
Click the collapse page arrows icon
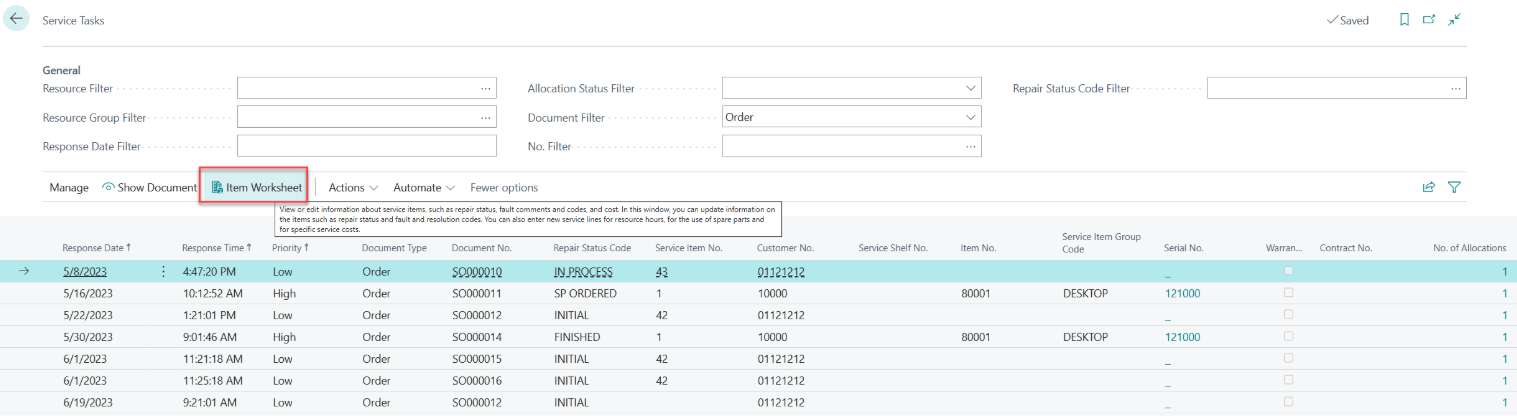click(1454, 20)
